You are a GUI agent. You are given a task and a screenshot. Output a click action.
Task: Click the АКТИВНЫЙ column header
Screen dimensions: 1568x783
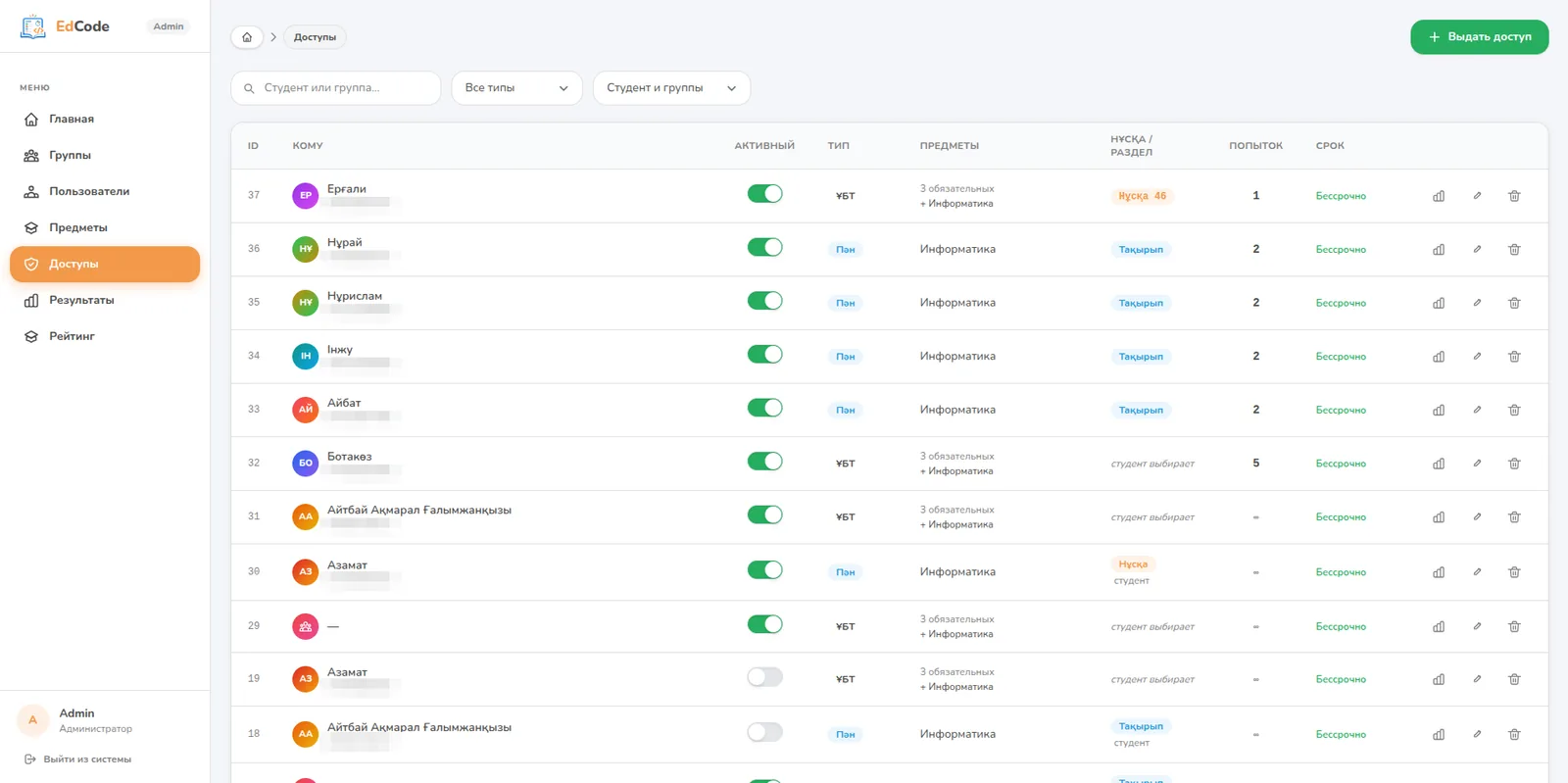point(764,146)
